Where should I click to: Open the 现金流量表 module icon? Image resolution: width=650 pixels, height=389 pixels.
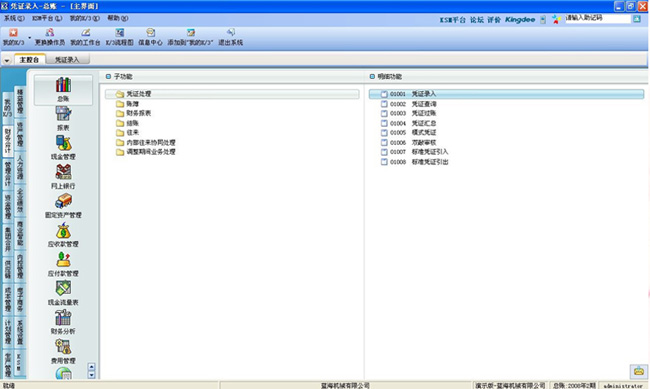click(63, 293)
